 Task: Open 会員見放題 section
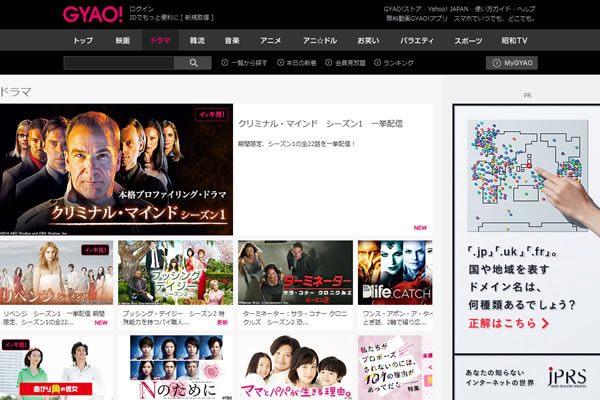[345, 63]
